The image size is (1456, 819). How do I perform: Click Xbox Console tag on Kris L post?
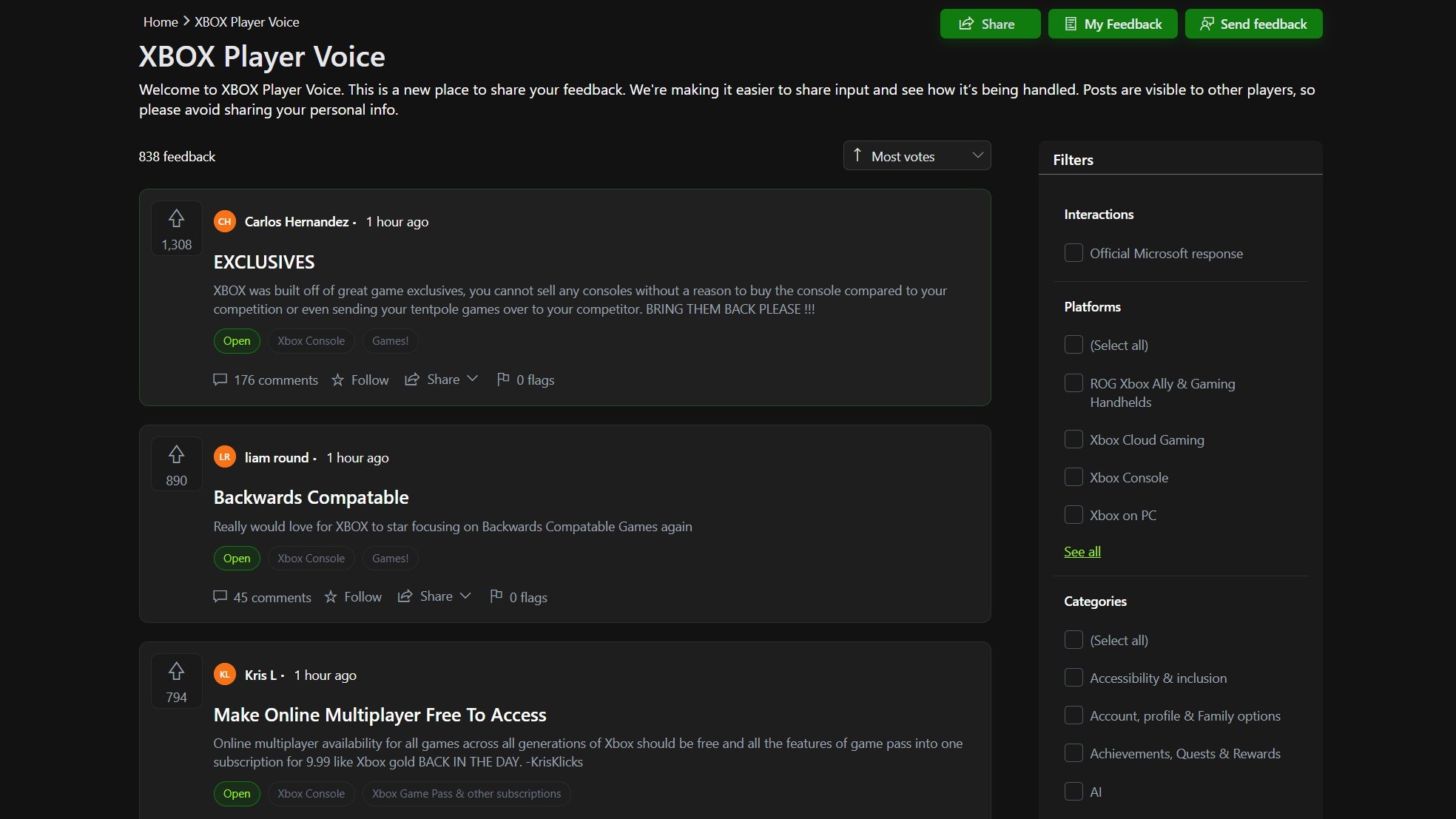311,794
